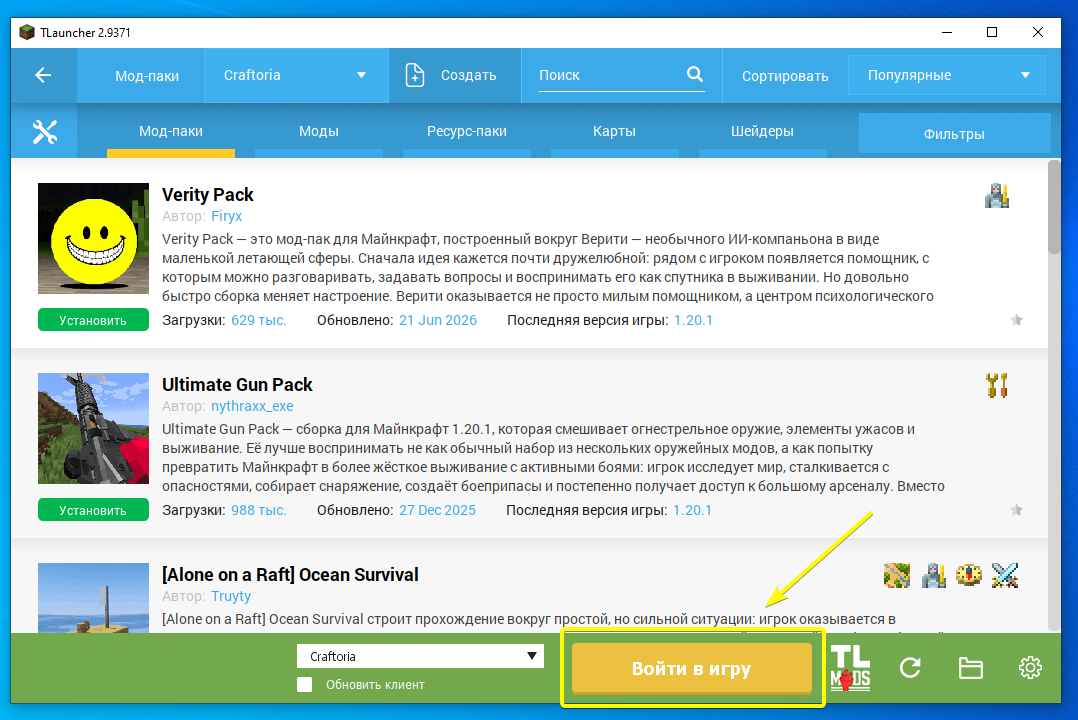1078x720 pixels.
Task: Favorite Ultimate Gun Pack with its star
Action: [x=1016, y=510]
